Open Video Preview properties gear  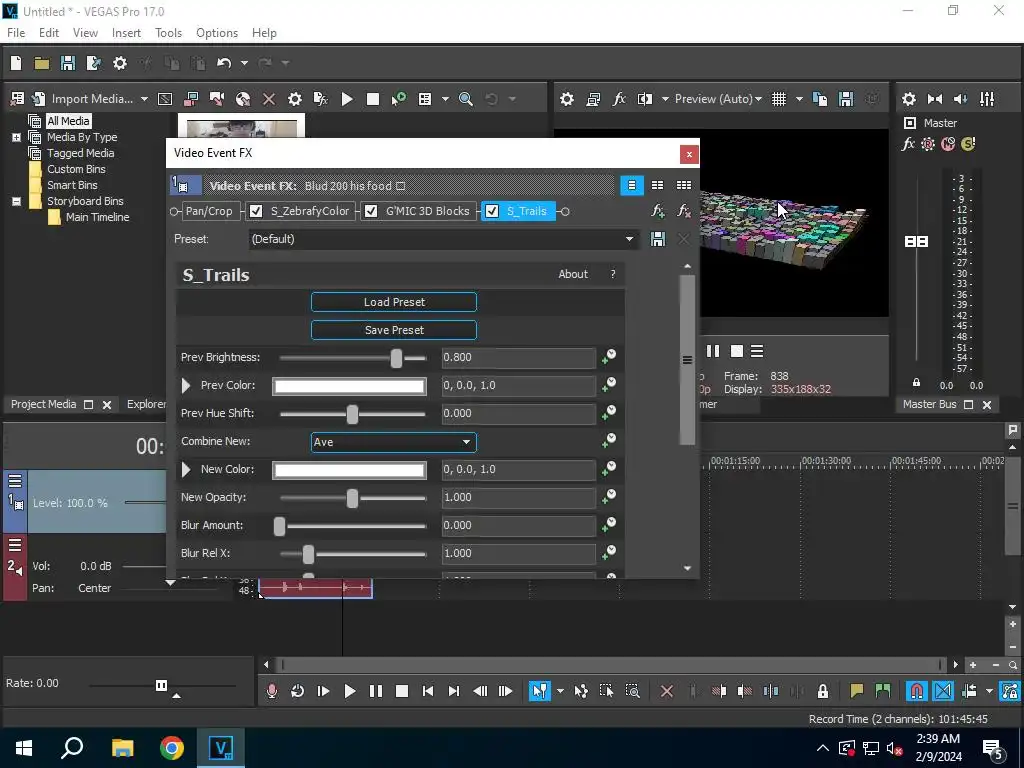[567, 99]
